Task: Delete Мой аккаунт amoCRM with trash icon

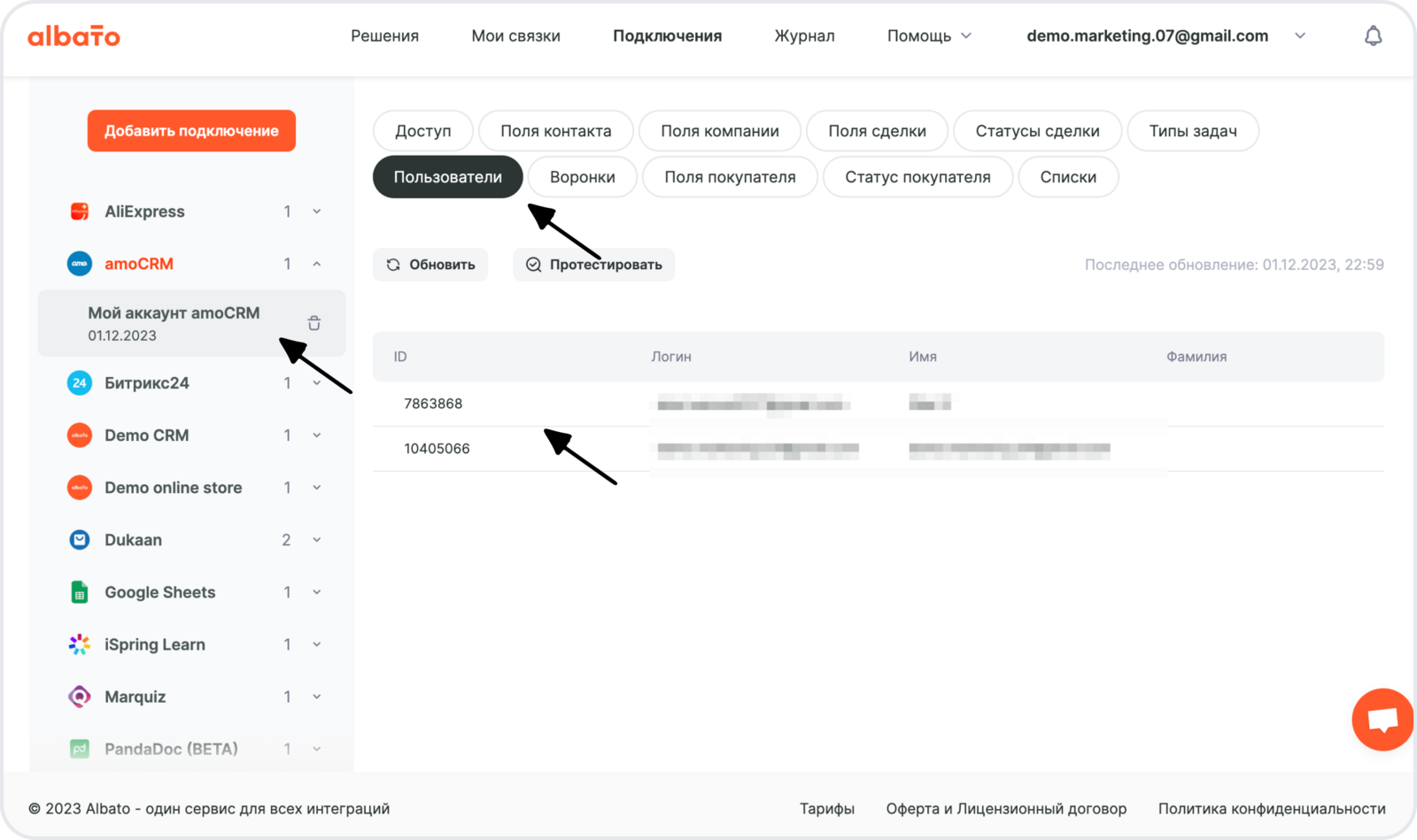Action: coord(314,323)
